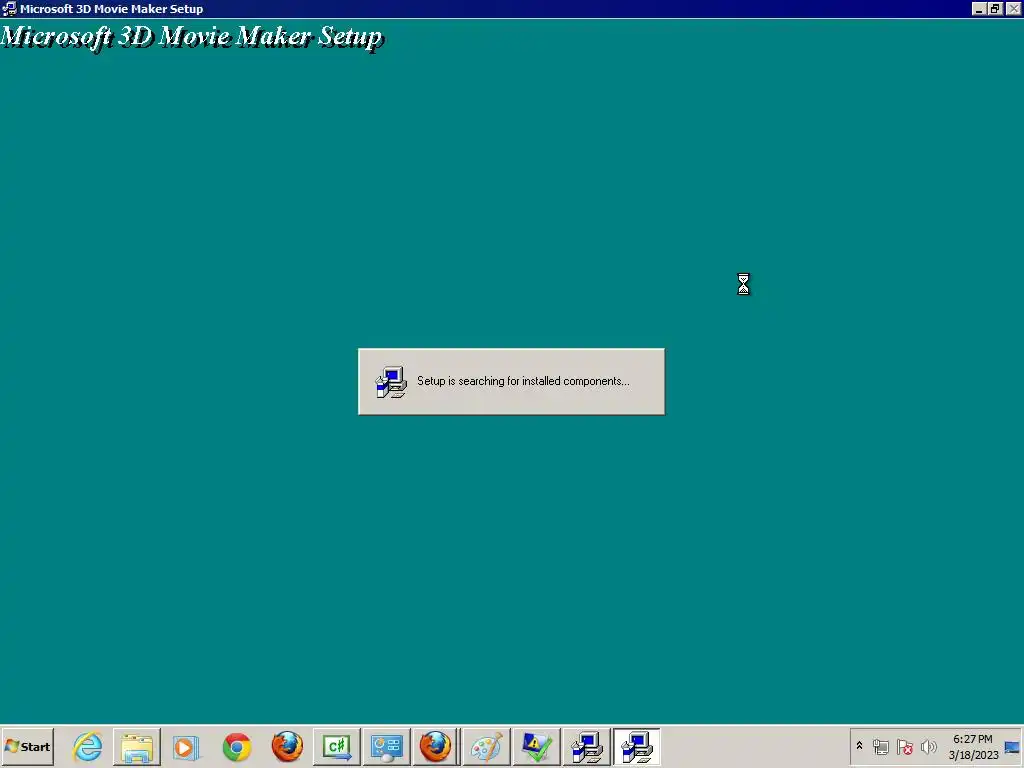The height and width of the screenshot is (768, 1024).
Task: Open the warning checkmark taskbar program
Action: pyautogui.click(x=537, y=746)
